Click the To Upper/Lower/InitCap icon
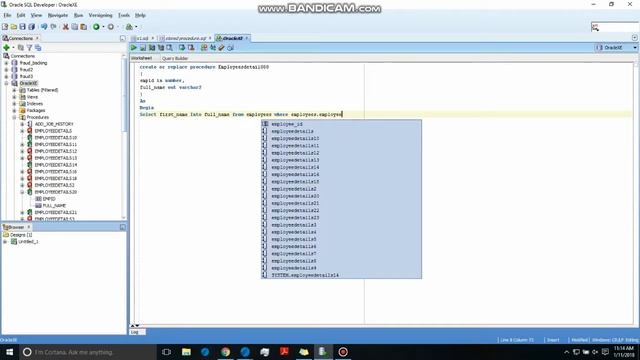 pos(213,48)
